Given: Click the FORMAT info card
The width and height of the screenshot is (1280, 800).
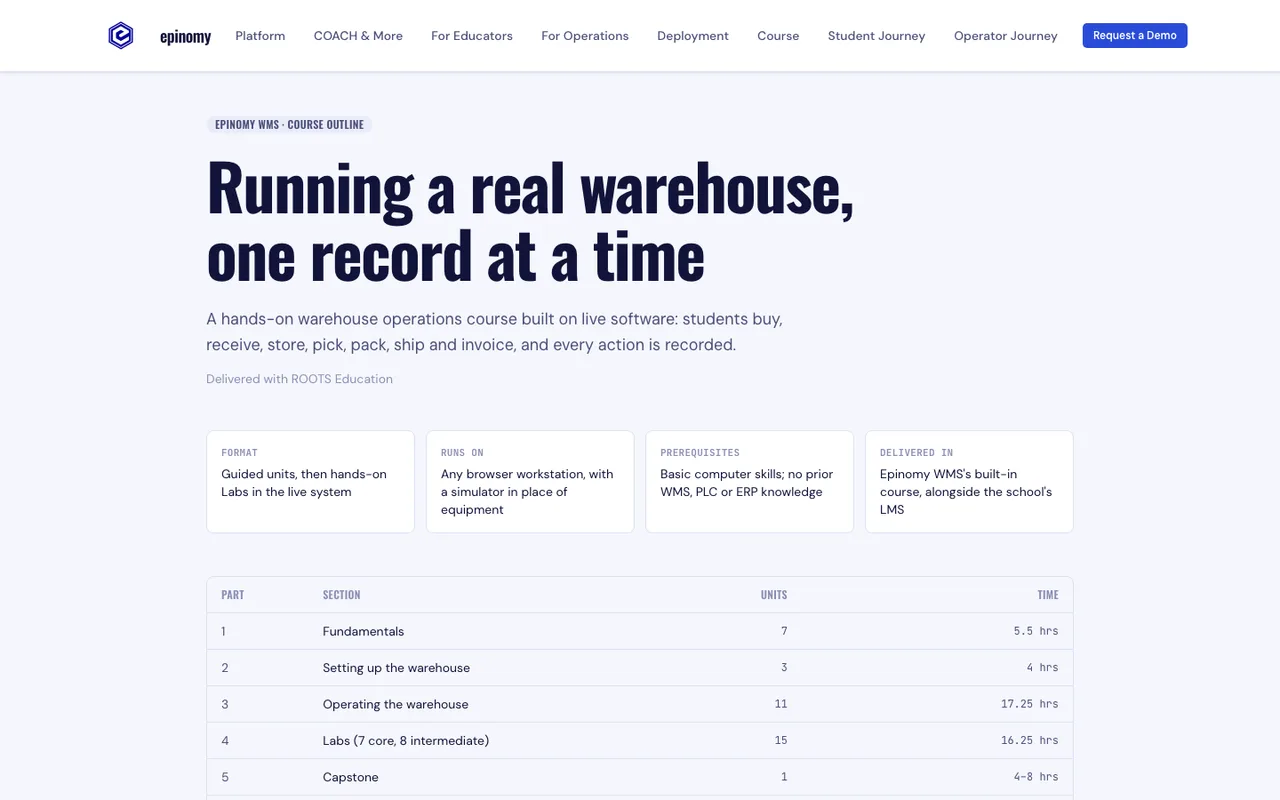Looking at the screenshot, I should 310,482.
